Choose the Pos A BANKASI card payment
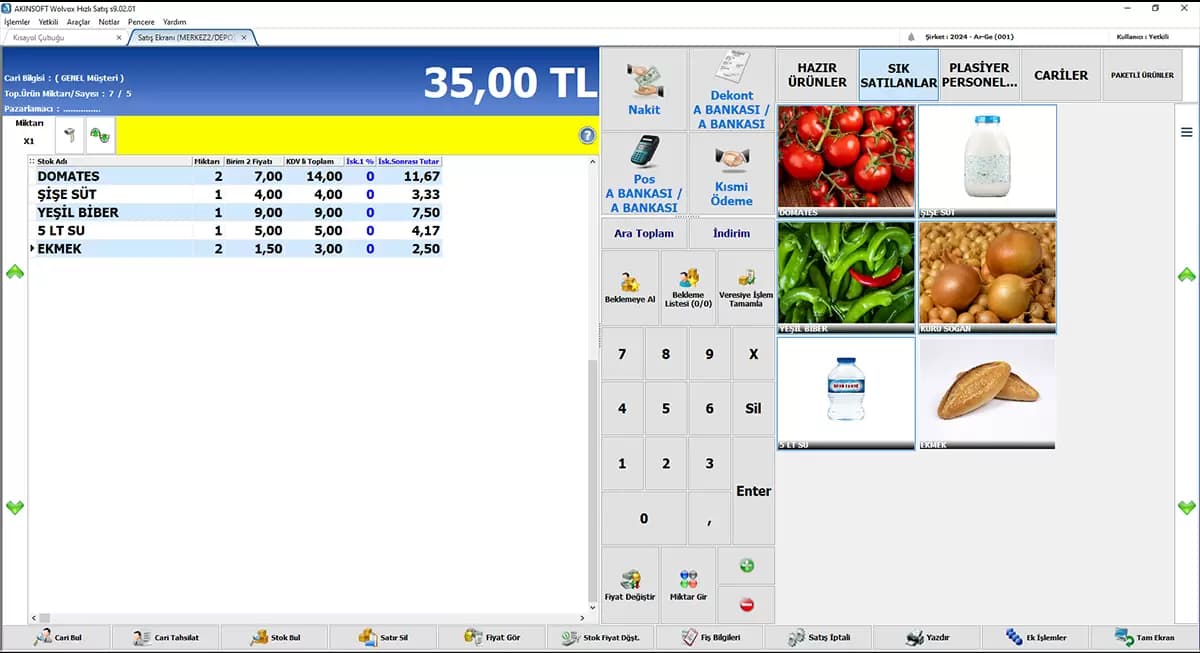 (x=644, y=174)
